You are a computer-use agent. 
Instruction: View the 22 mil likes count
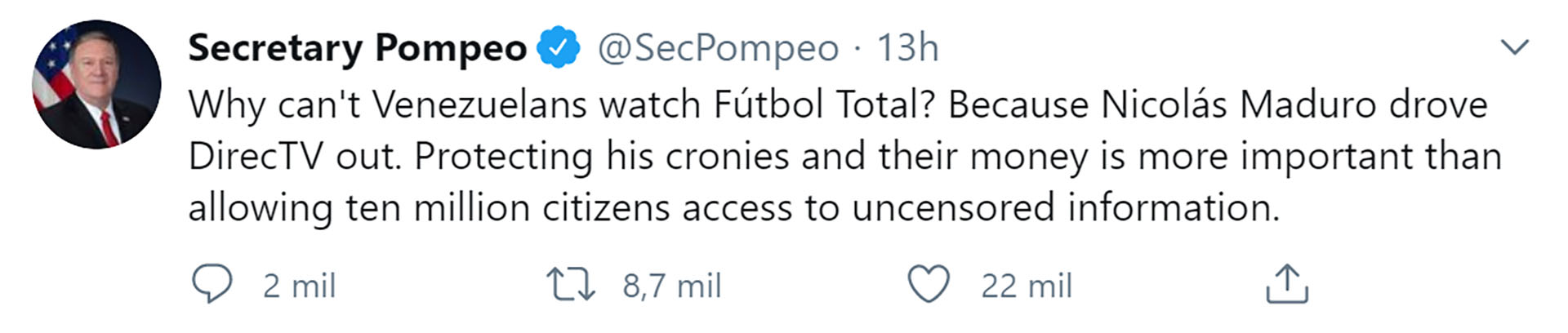(x=1027, y=286)
